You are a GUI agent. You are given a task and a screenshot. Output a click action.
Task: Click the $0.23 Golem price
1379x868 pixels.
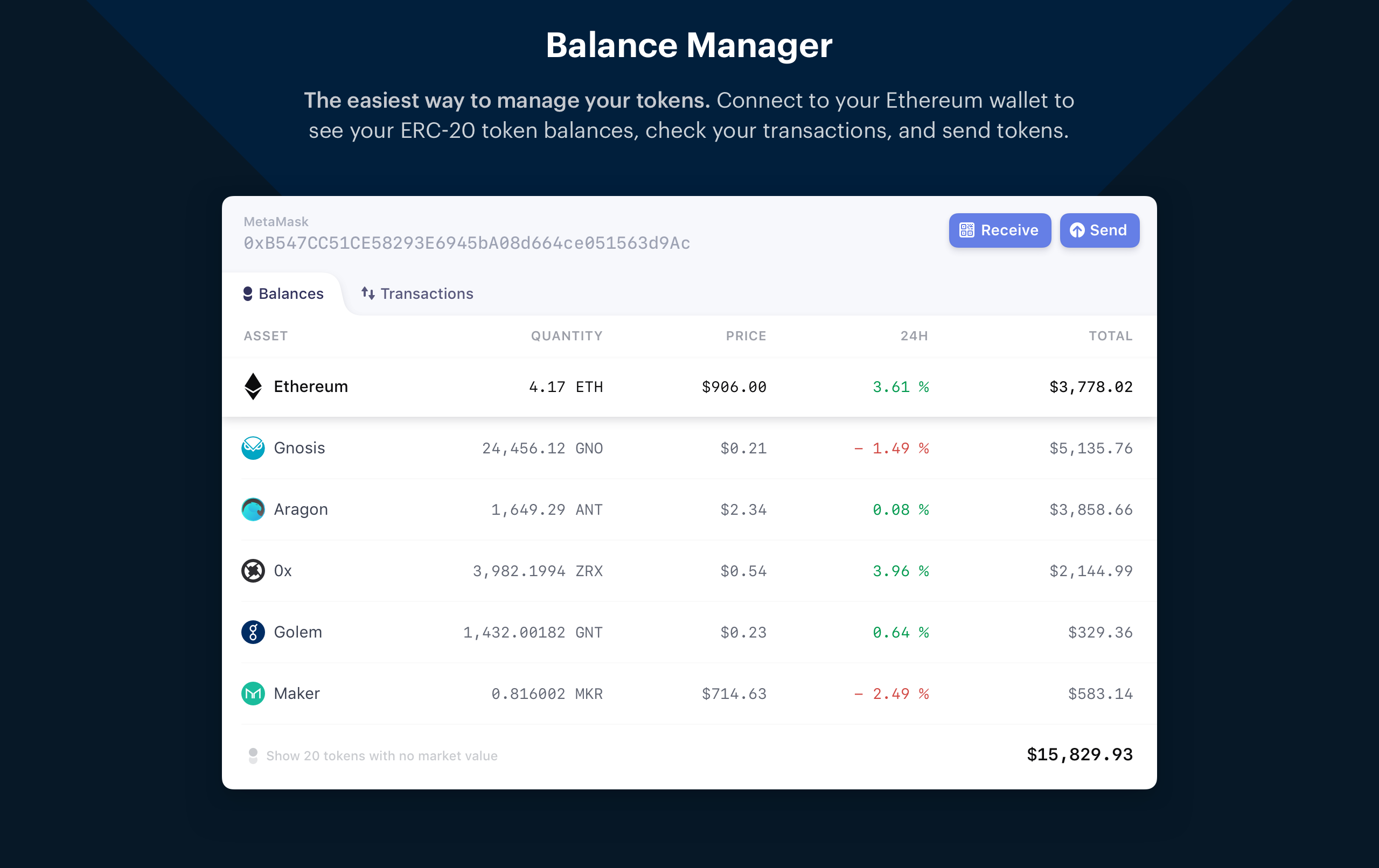click(x=743, y=632)
